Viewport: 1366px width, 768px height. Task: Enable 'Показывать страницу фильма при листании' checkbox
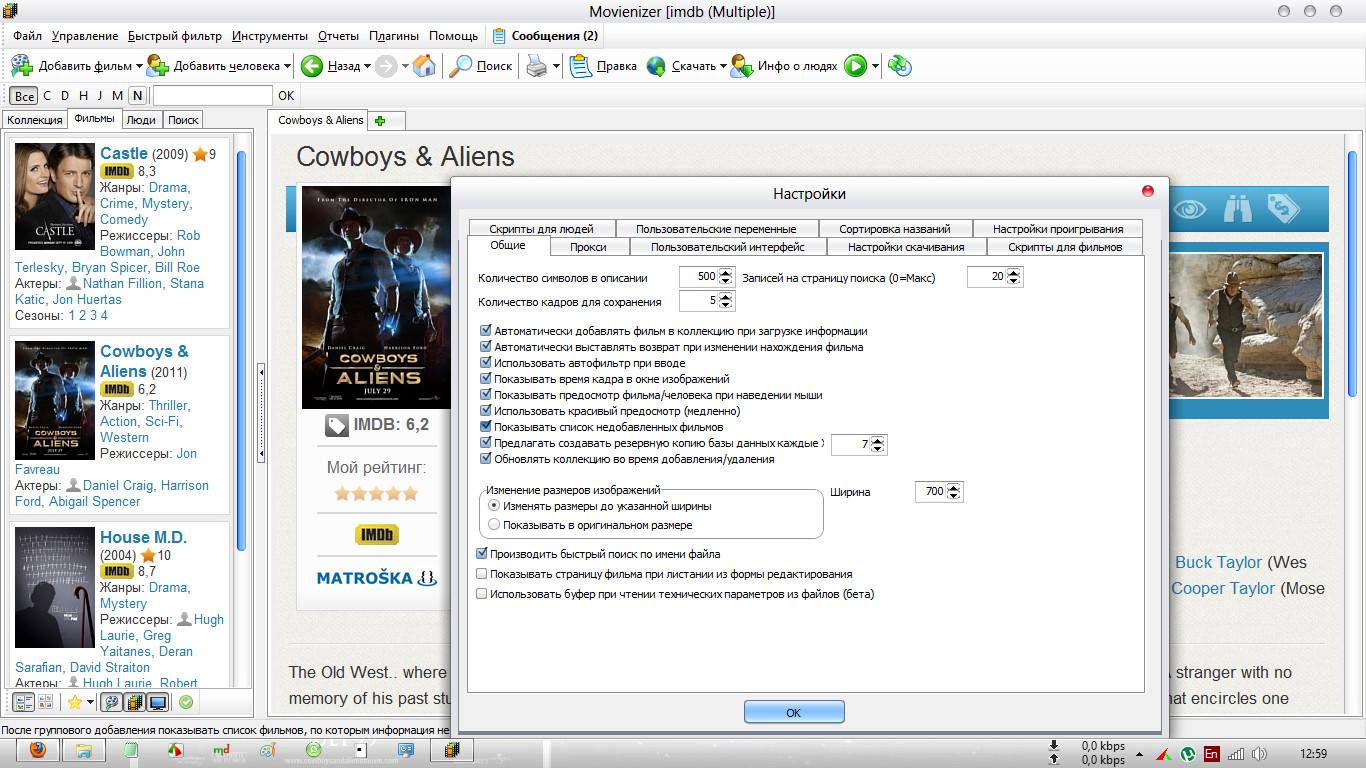click(x=482, y=574)
